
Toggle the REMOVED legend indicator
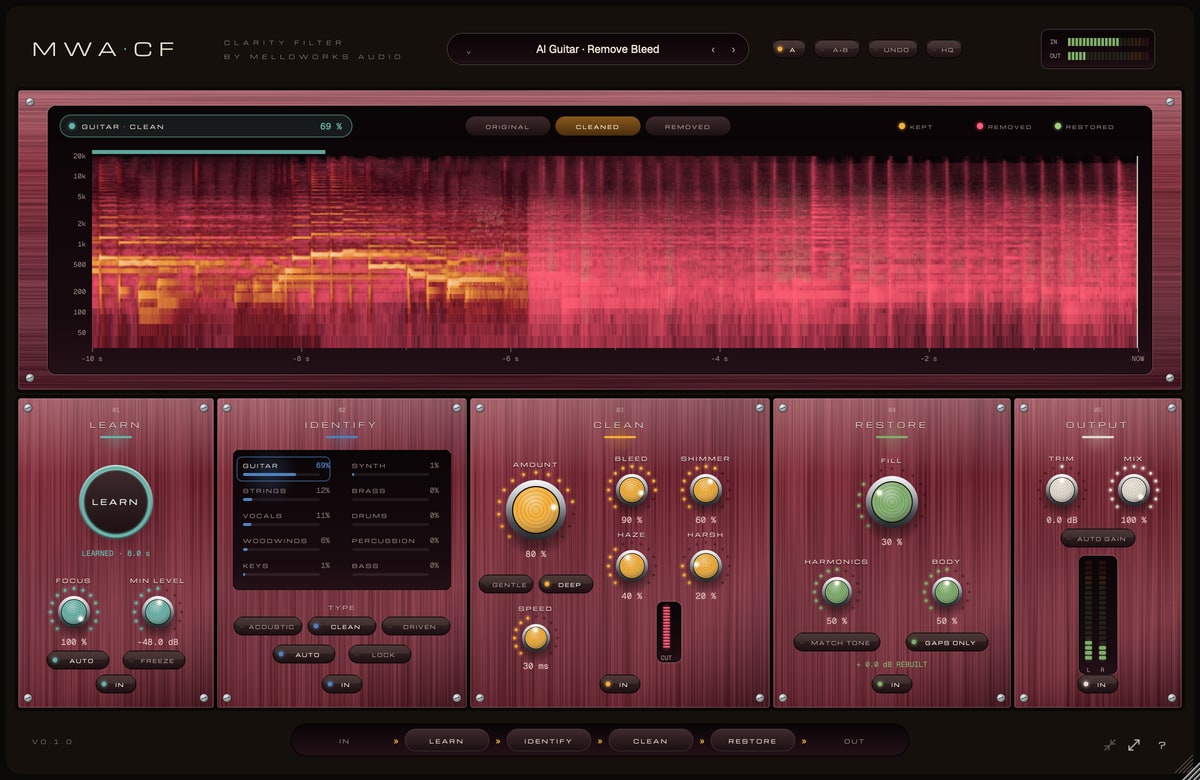click(x=1003, y=127)
